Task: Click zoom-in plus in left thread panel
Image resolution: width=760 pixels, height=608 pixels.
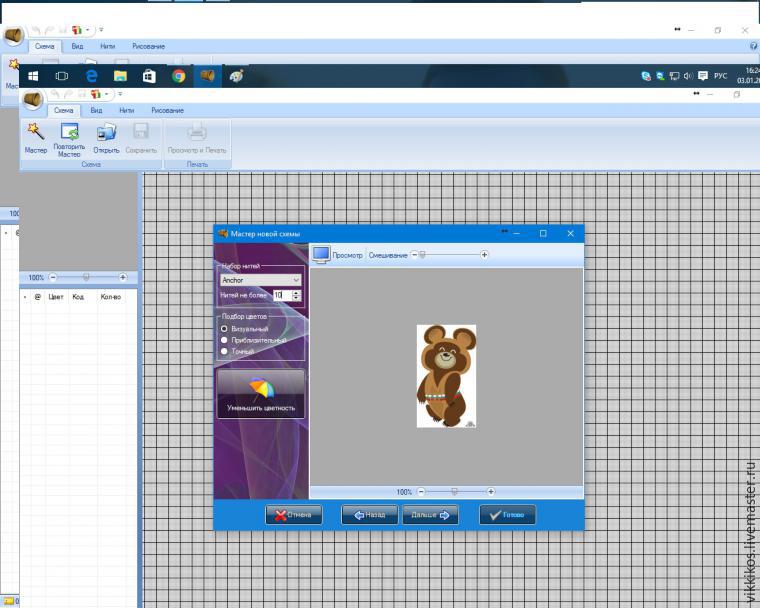Action: (123, 277)
